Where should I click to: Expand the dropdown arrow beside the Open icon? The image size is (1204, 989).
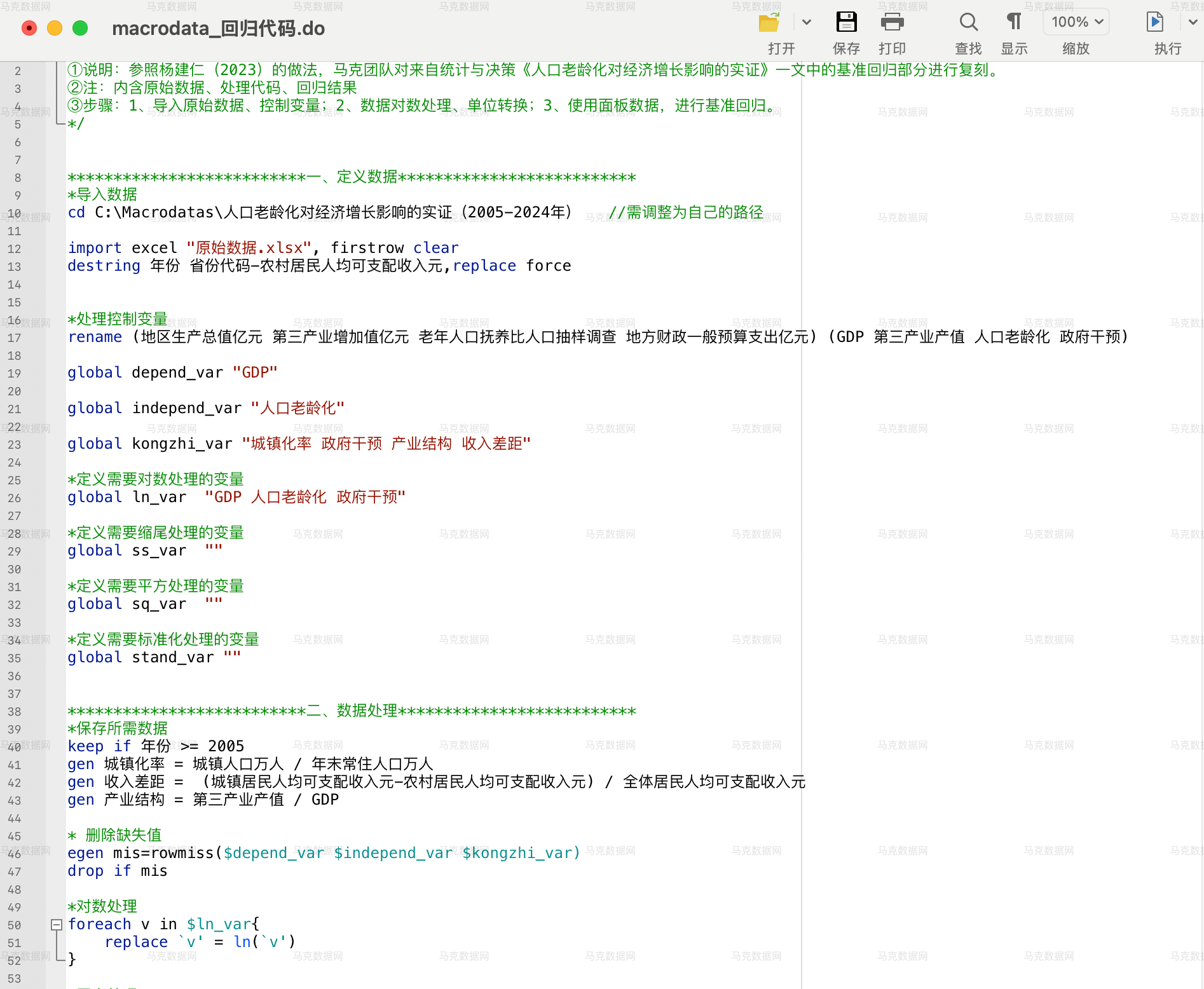pyautogui.click(x=807, y=22)
